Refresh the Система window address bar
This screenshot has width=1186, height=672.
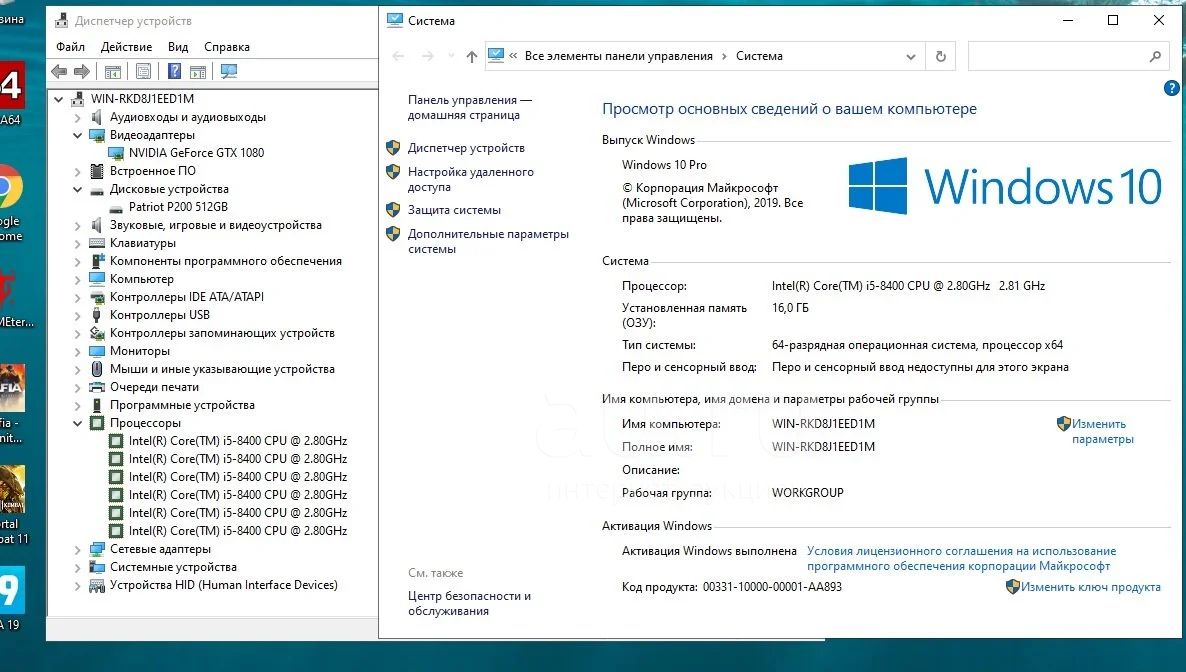(x=941, y=56)
